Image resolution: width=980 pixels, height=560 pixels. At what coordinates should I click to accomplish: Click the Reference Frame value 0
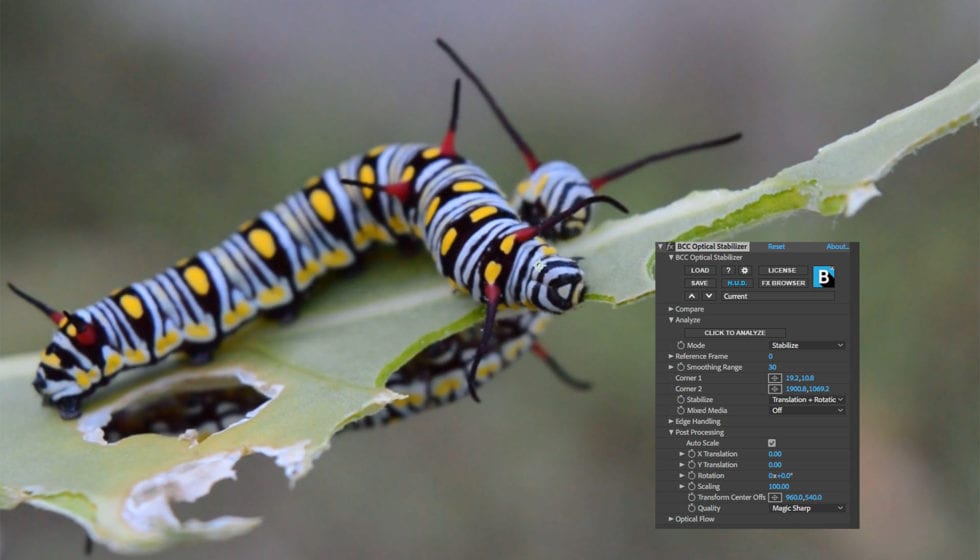pos(771,356)
